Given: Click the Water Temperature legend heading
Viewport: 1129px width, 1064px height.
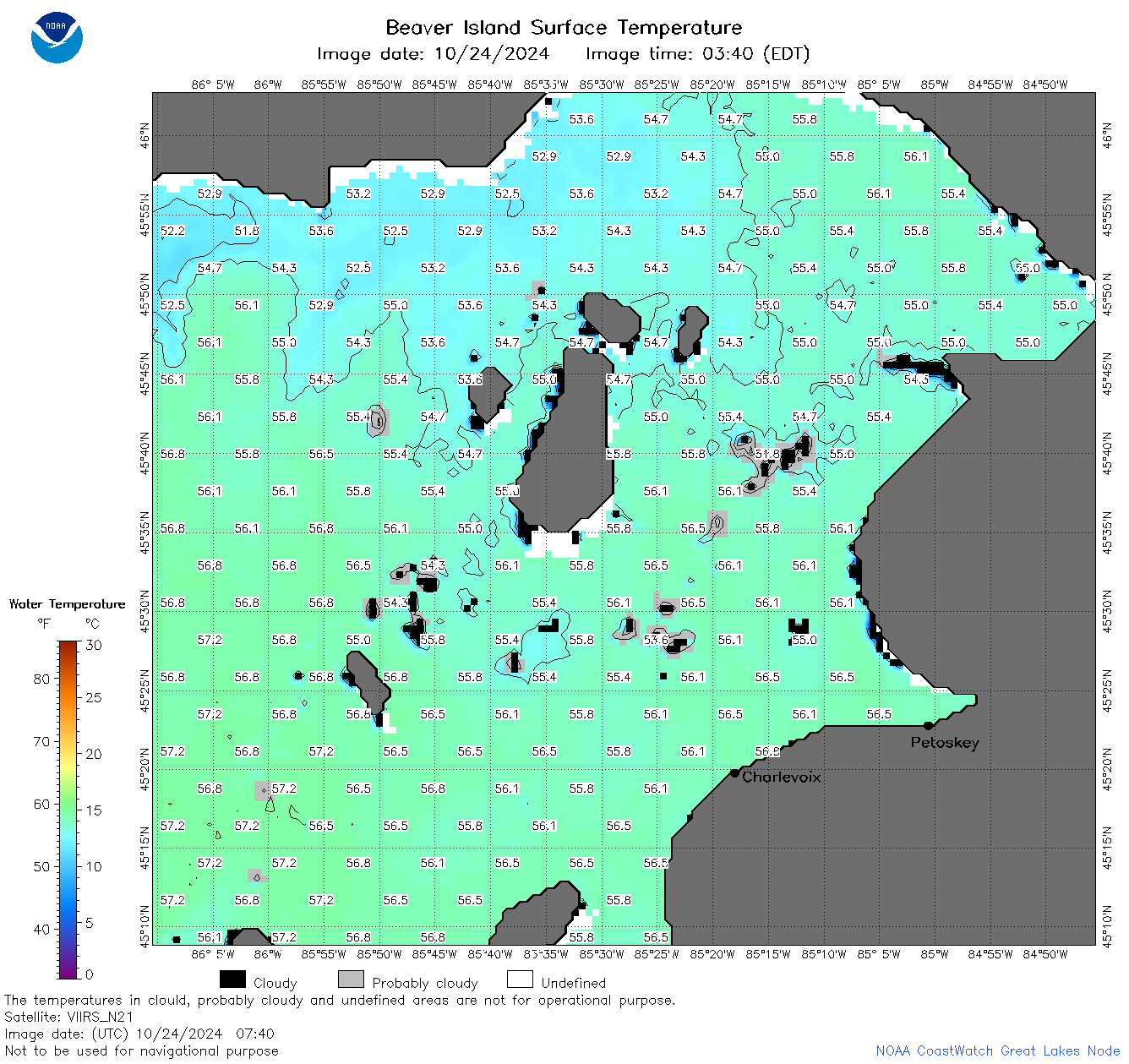Looking at the screenshot, I should [67, 604].
